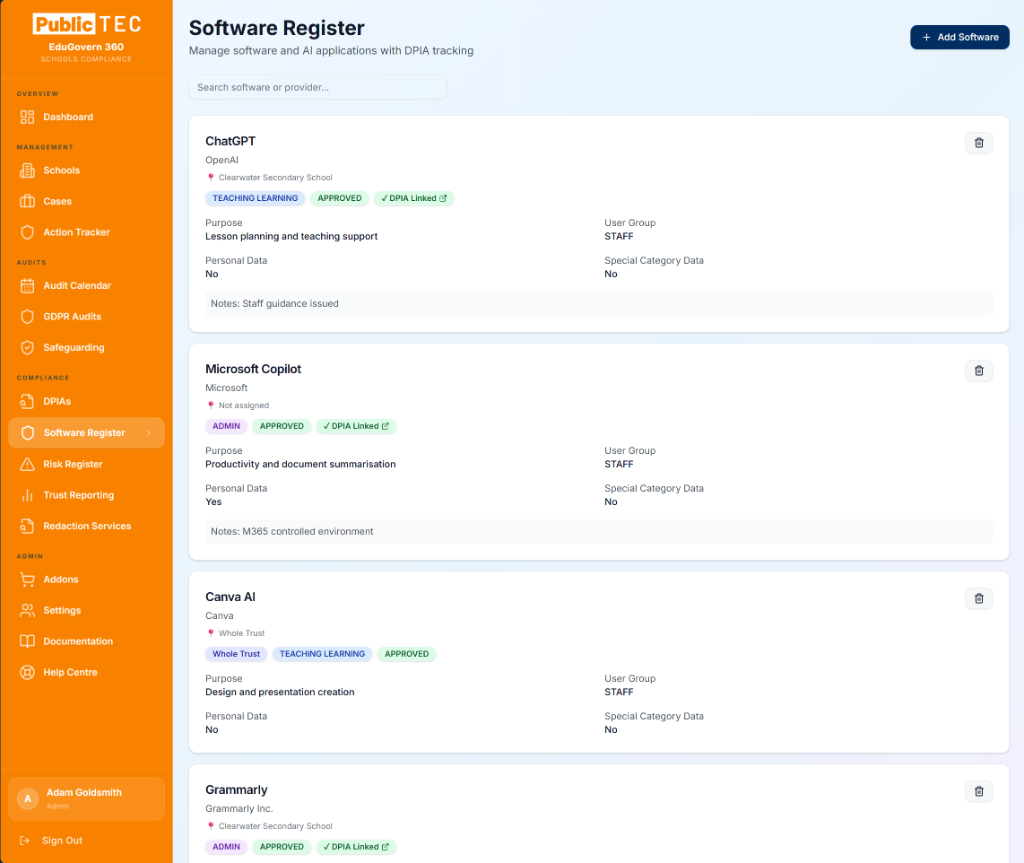Click the Settings users icon
The width and height of the screenshot is (1024, 863).
[x=27, y=610]
